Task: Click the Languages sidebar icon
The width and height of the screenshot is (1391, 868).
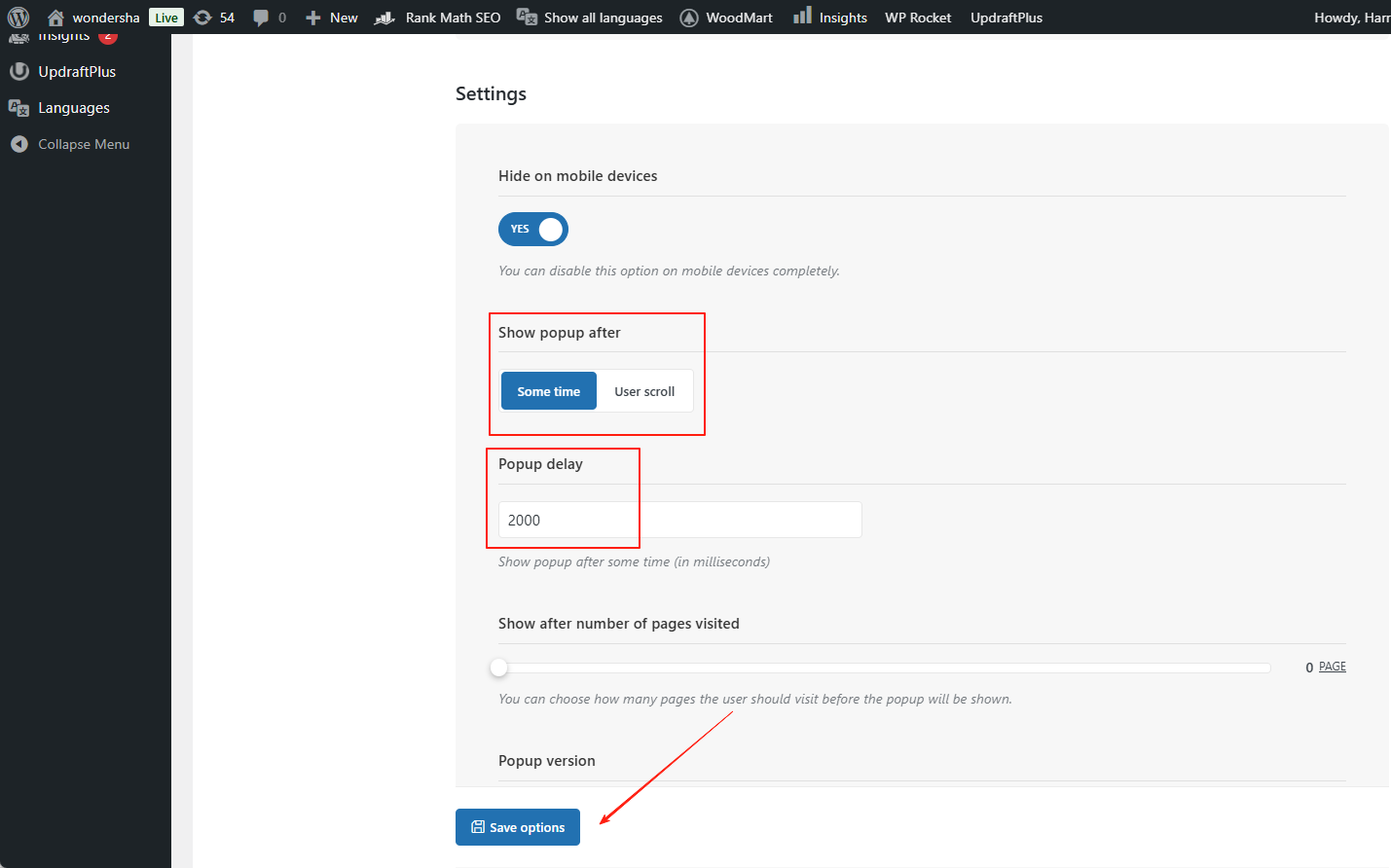Action: click(x=18, y=108)
